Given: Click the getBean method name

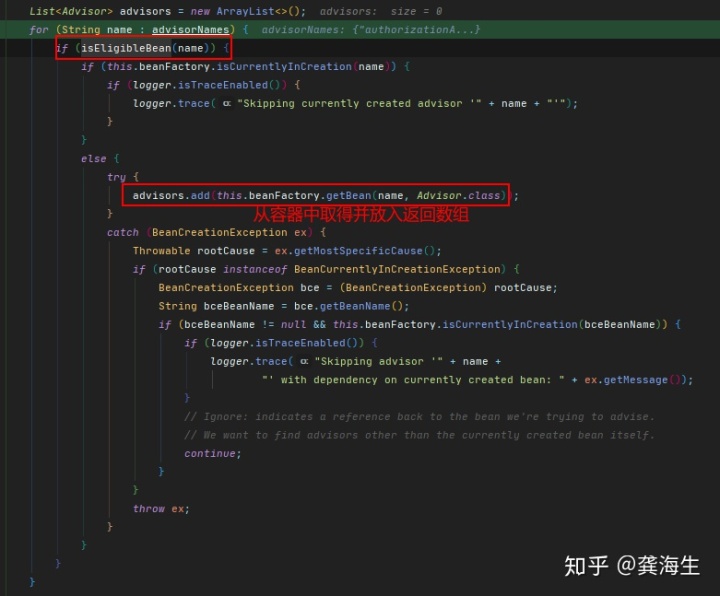Looking at the screenshot, I should tap(349, 196).
